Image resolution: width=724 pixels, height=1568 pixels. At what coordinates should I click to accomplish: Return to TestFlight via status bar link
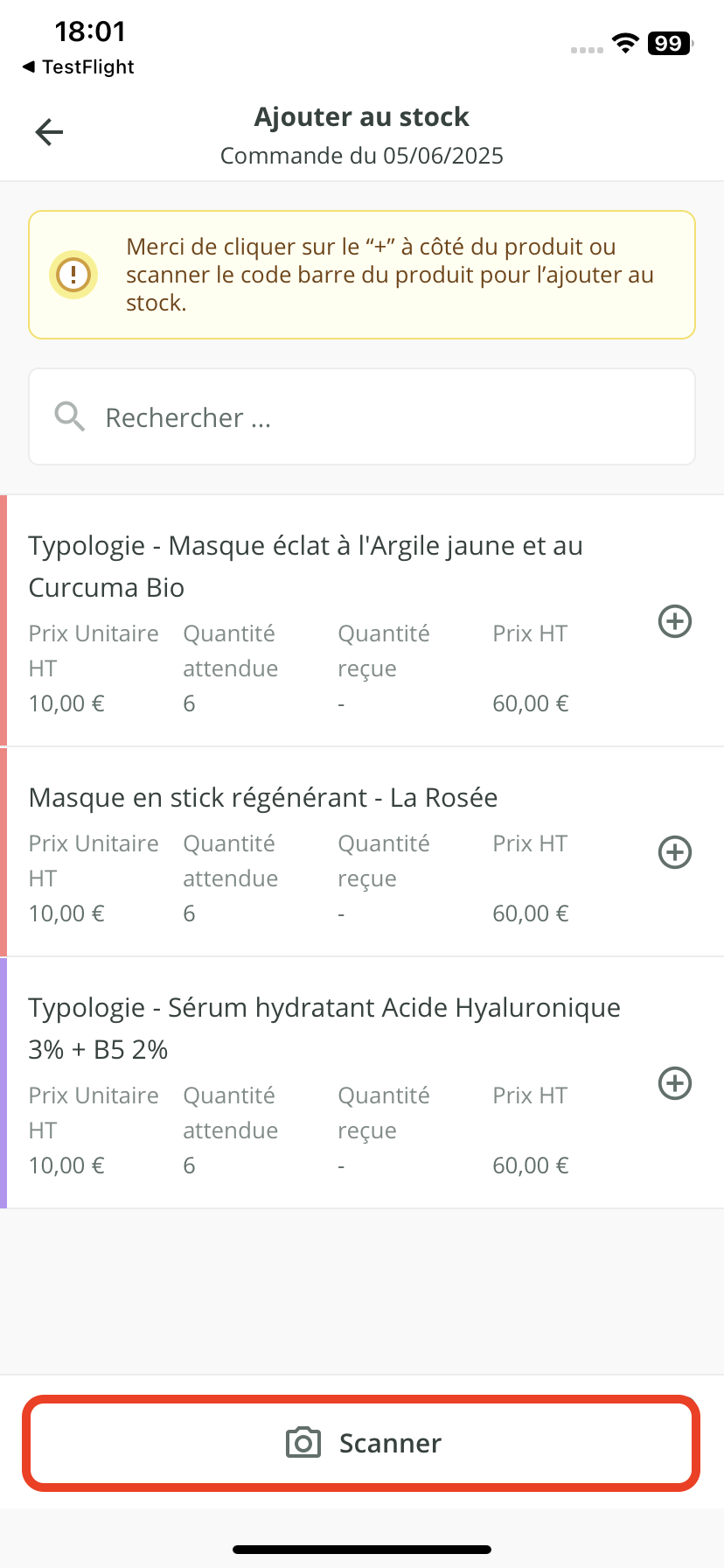tap(79, 67)
